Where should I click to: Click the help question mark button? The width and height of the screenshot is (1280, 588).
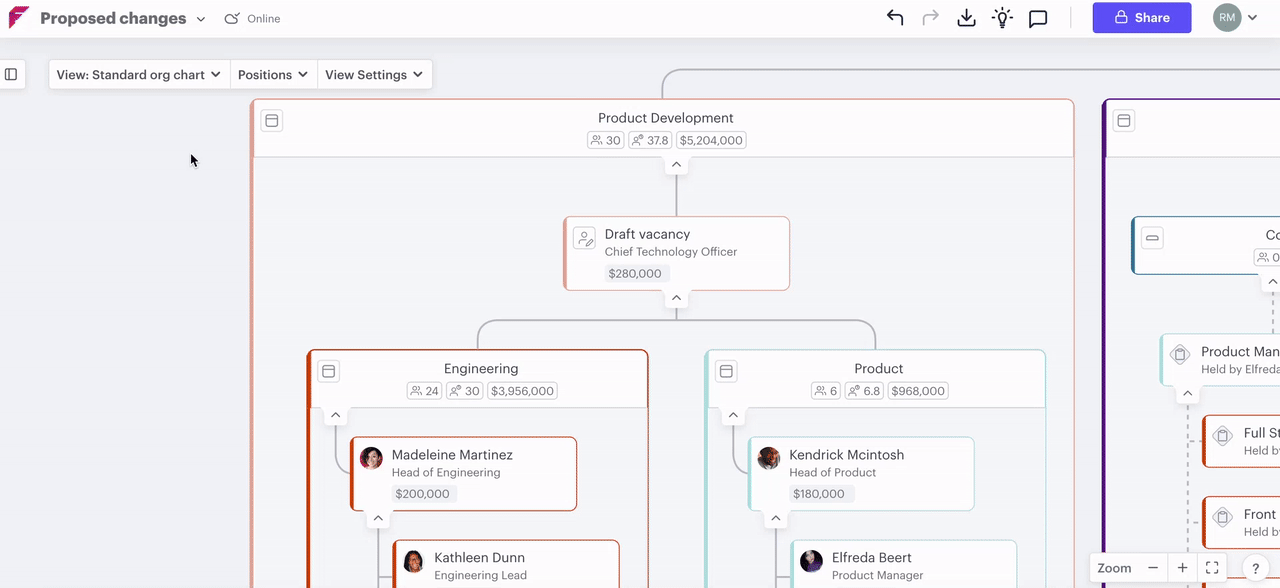(1256, 568)
